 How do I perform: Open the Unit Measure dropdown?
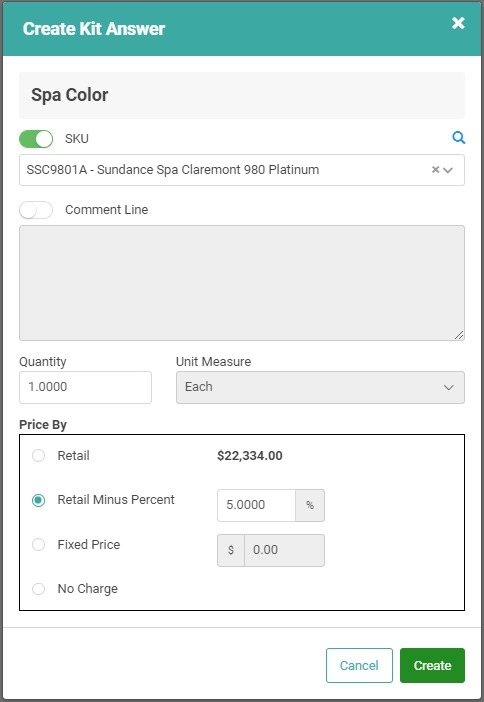[x=320, y=387]
